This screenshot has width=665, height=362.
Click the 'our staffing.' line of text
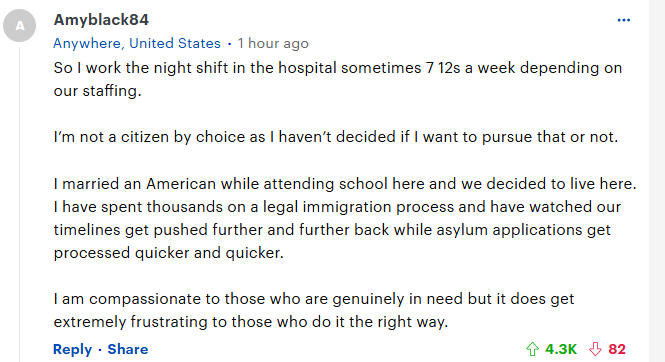click(97, 91)
